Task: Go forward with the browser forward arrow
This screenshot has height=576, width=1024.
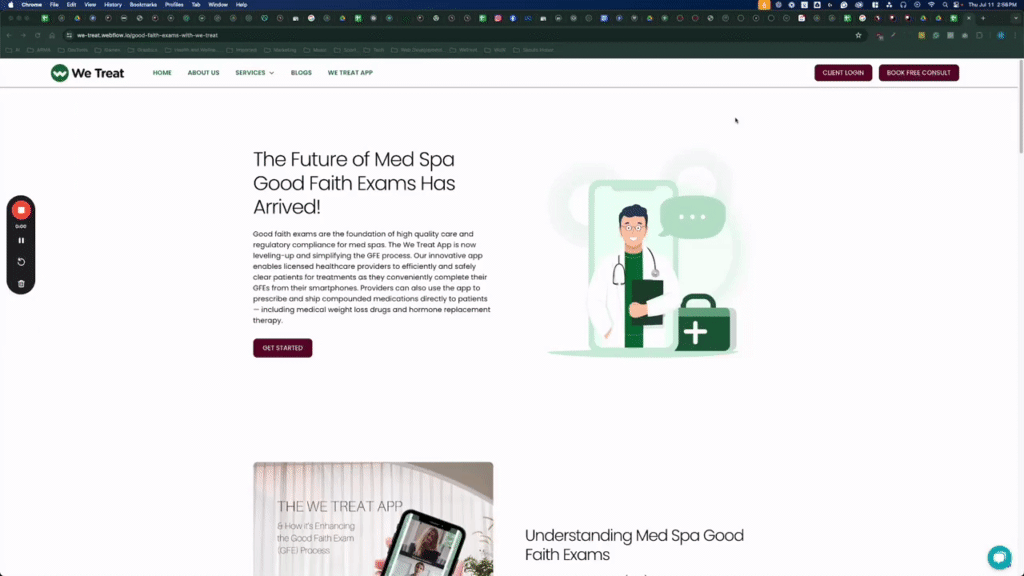Action: point(23,35)
